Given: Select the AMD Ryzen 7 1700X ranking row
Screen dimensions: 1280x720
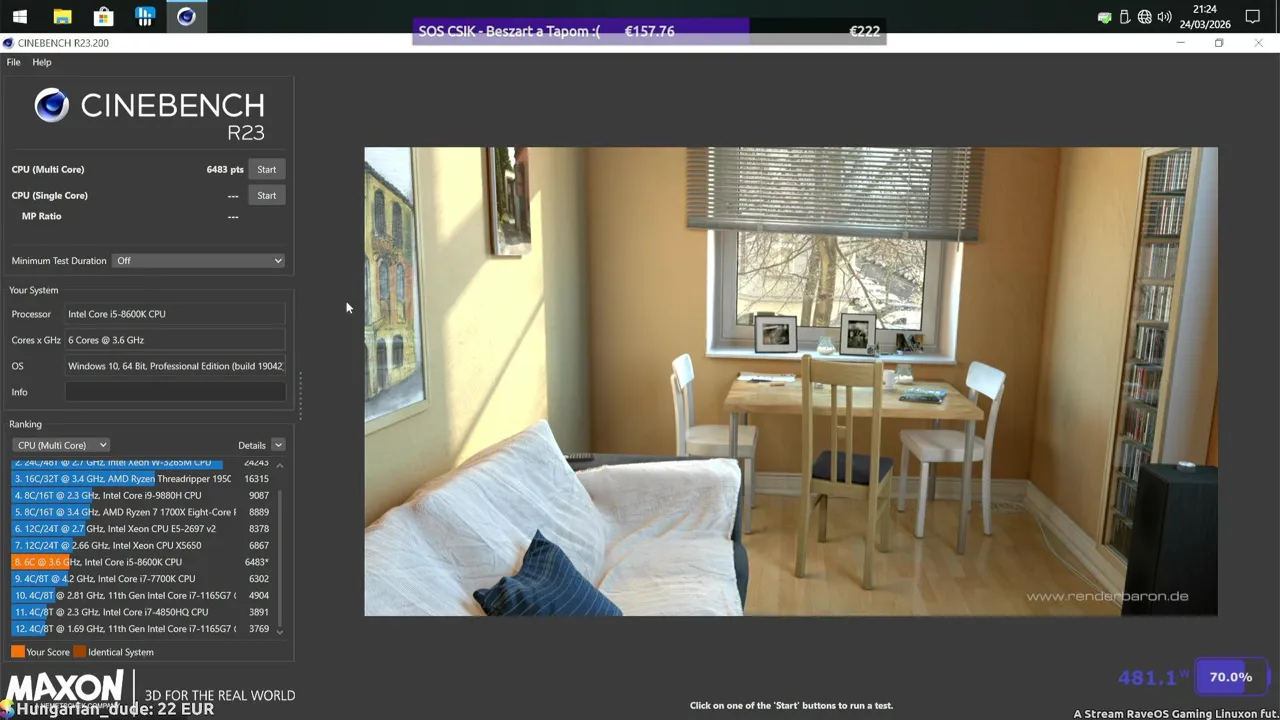Looking at the screenshot, I should (141, 512).
